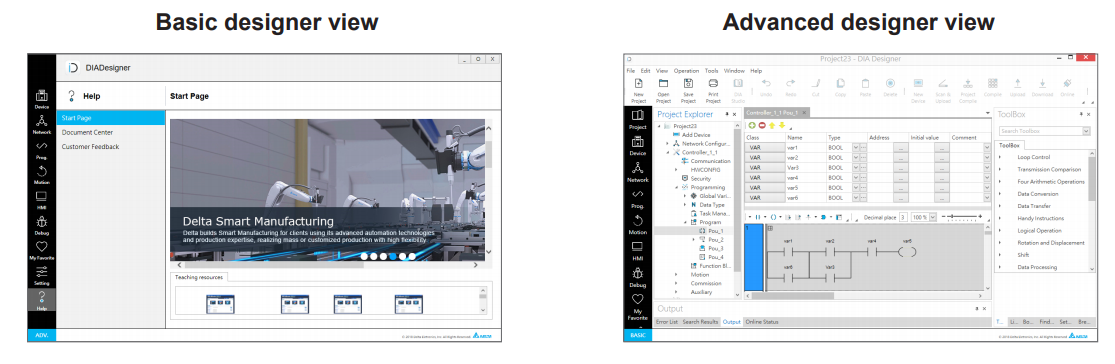
Task: Switch to advanced mode with the ADV. button
Action: coord(41,335)
